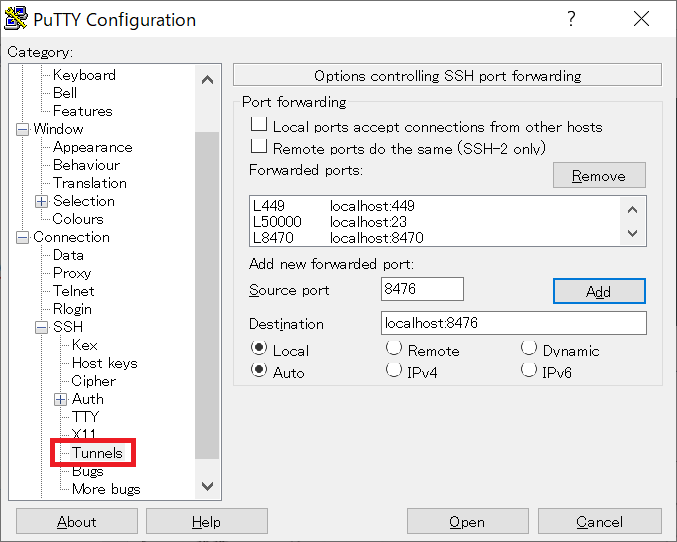Select the Dynamic radio button
The width and height of the screenshot is (677, 542).
529,348
